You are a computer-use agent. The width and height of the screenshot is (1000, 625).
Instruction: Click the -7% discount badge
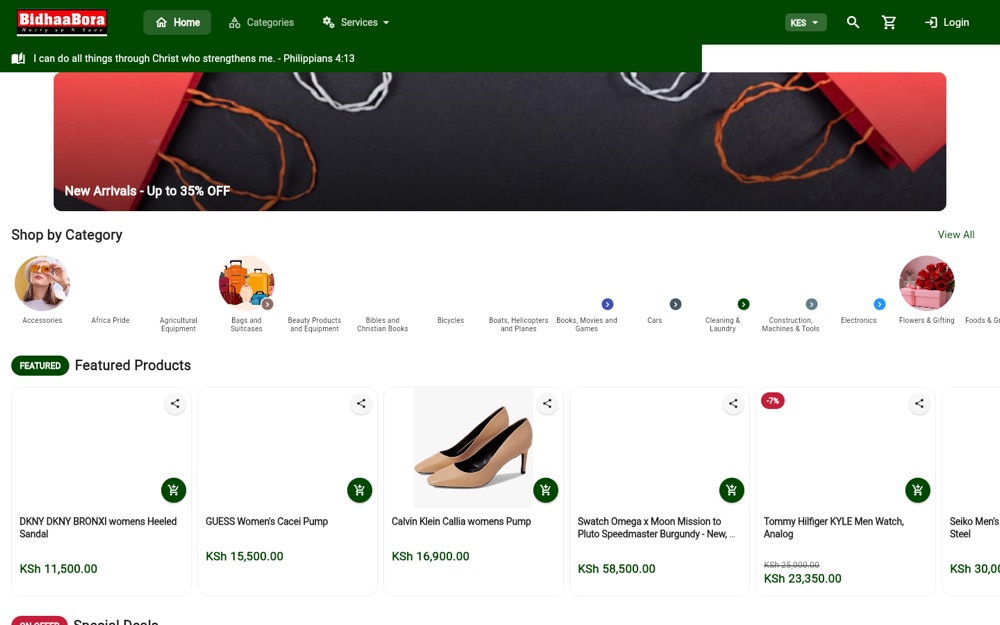[773, 401]
